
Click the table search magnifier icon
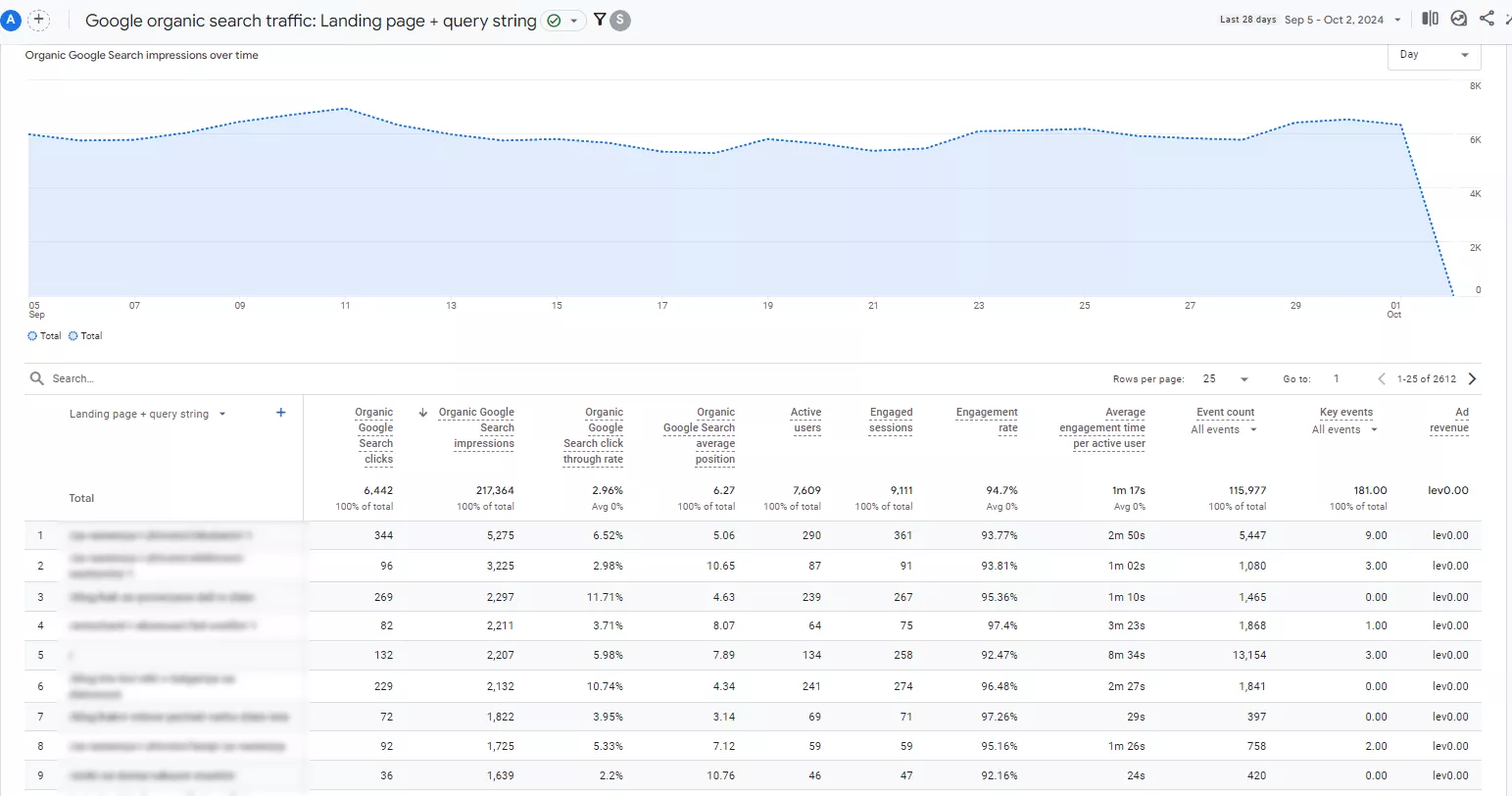[37, 378]
